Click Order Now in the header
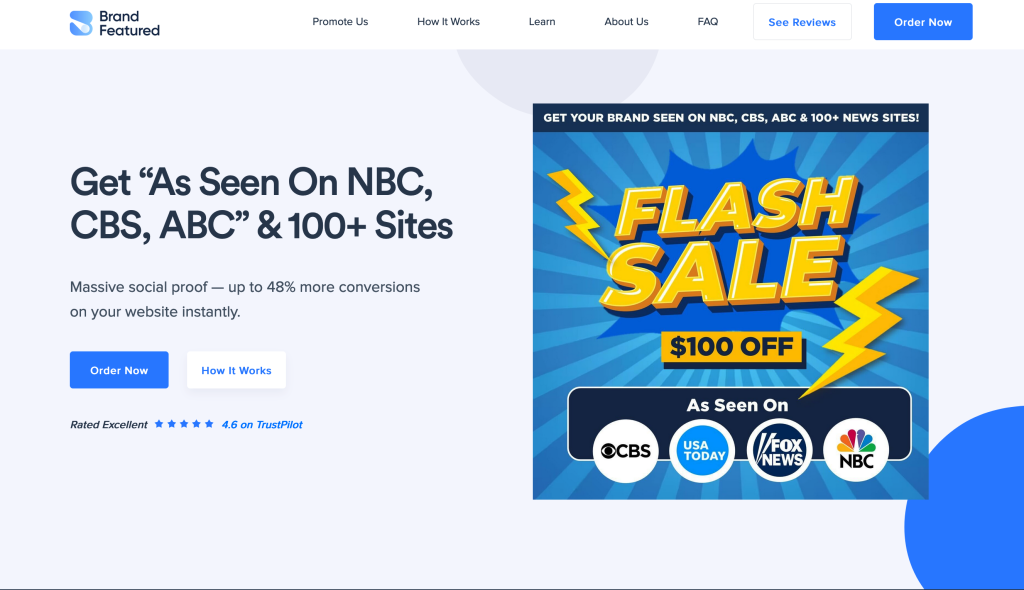 (922, 22)
